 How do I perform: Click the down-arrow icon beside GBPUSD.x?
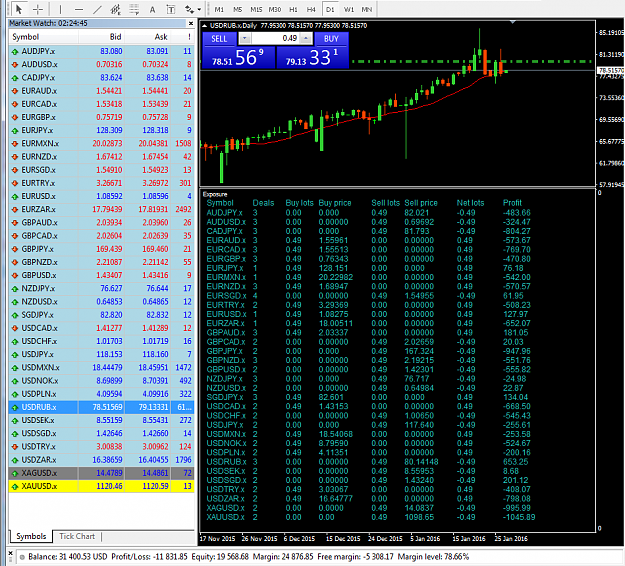(15, 275)
